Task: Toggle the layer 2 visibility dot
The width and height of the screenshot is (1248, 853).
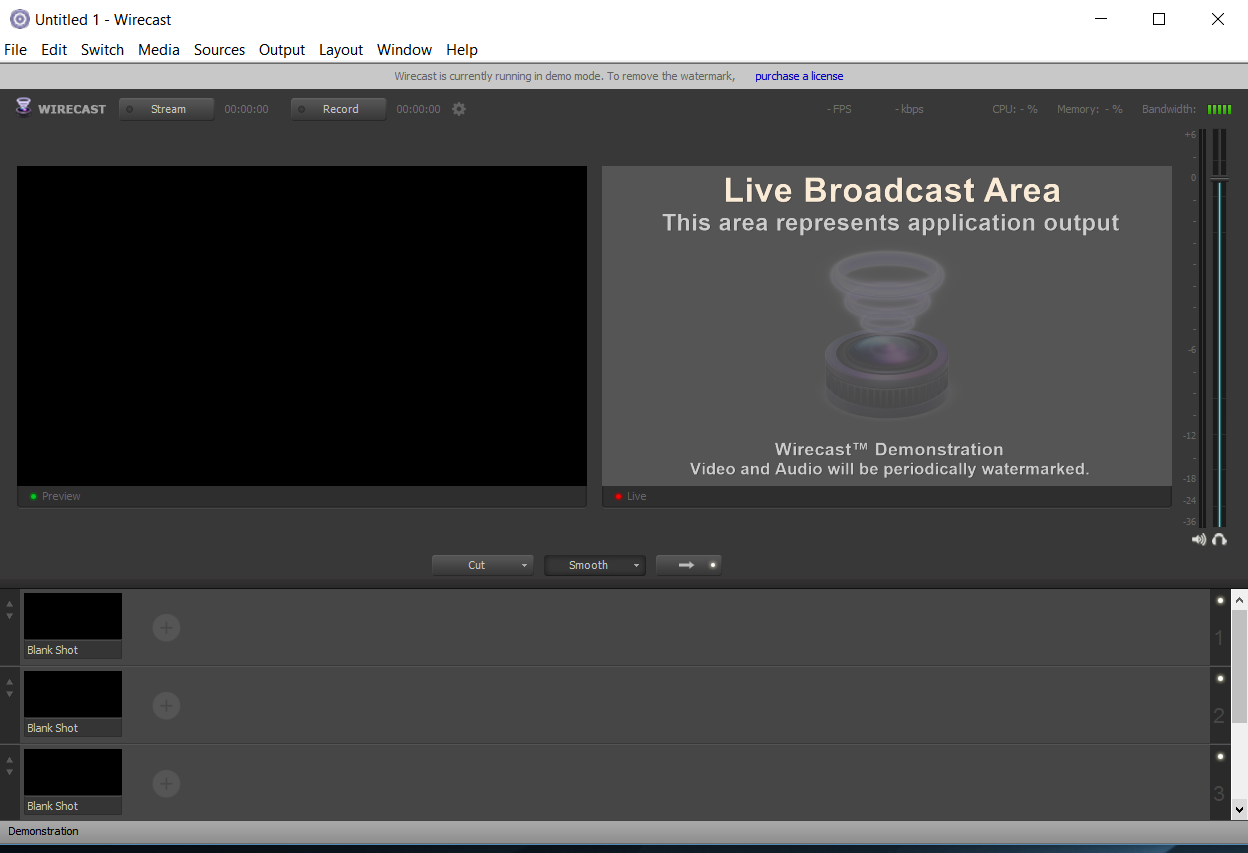Action: pos(1220,679)
